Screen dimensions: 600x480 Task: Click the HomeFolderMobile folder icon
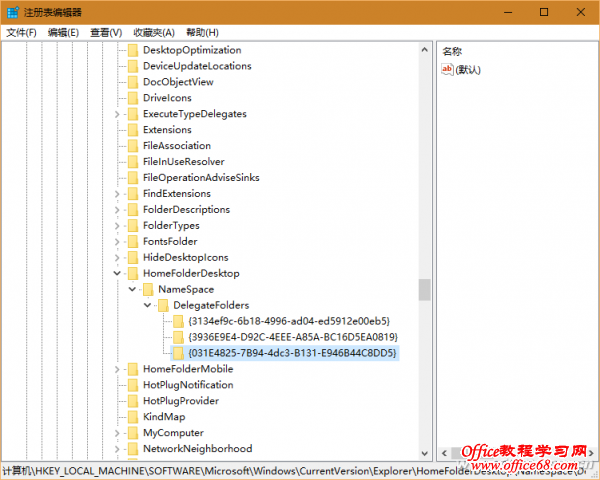pyautogui.click(x=133, y=369)
